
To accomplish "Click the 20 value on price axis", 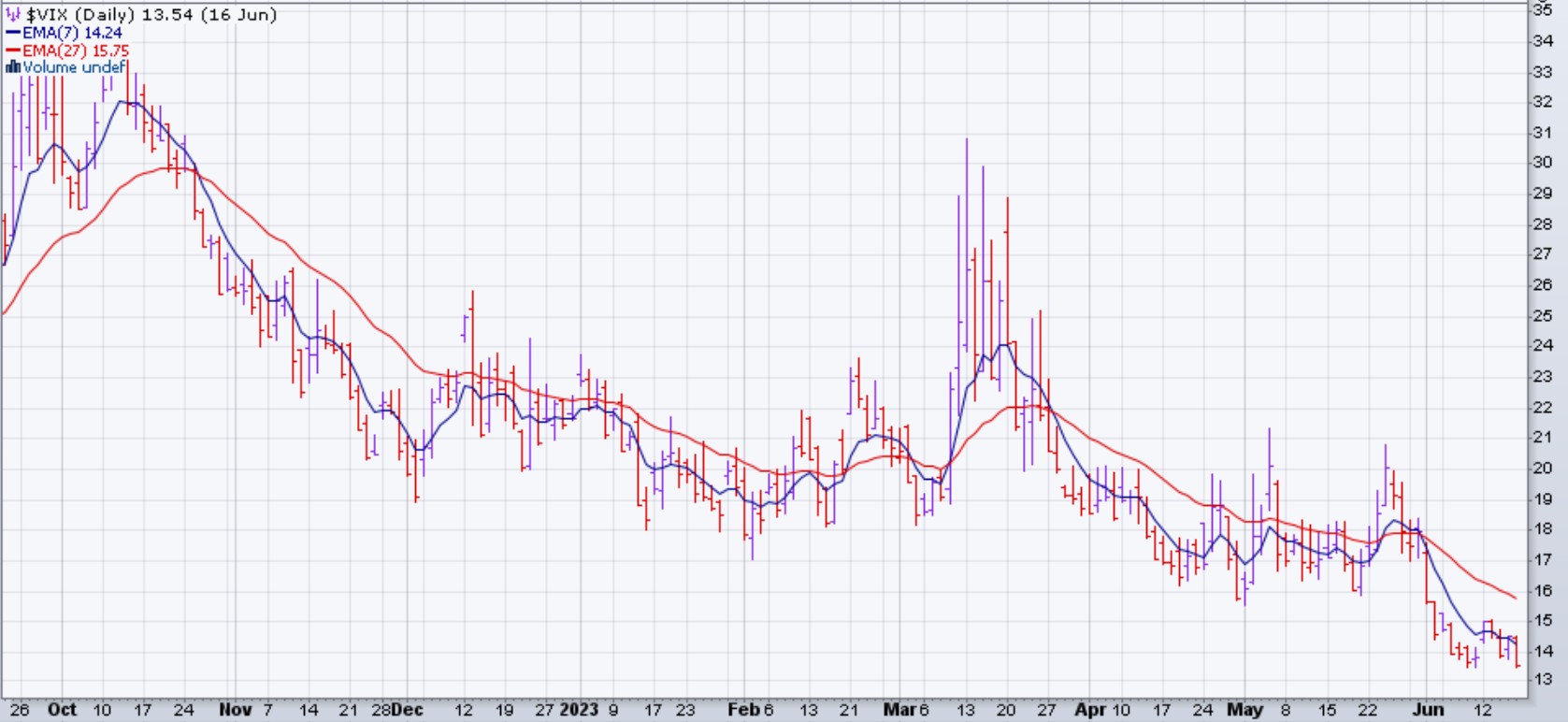I will (1543, 468).
